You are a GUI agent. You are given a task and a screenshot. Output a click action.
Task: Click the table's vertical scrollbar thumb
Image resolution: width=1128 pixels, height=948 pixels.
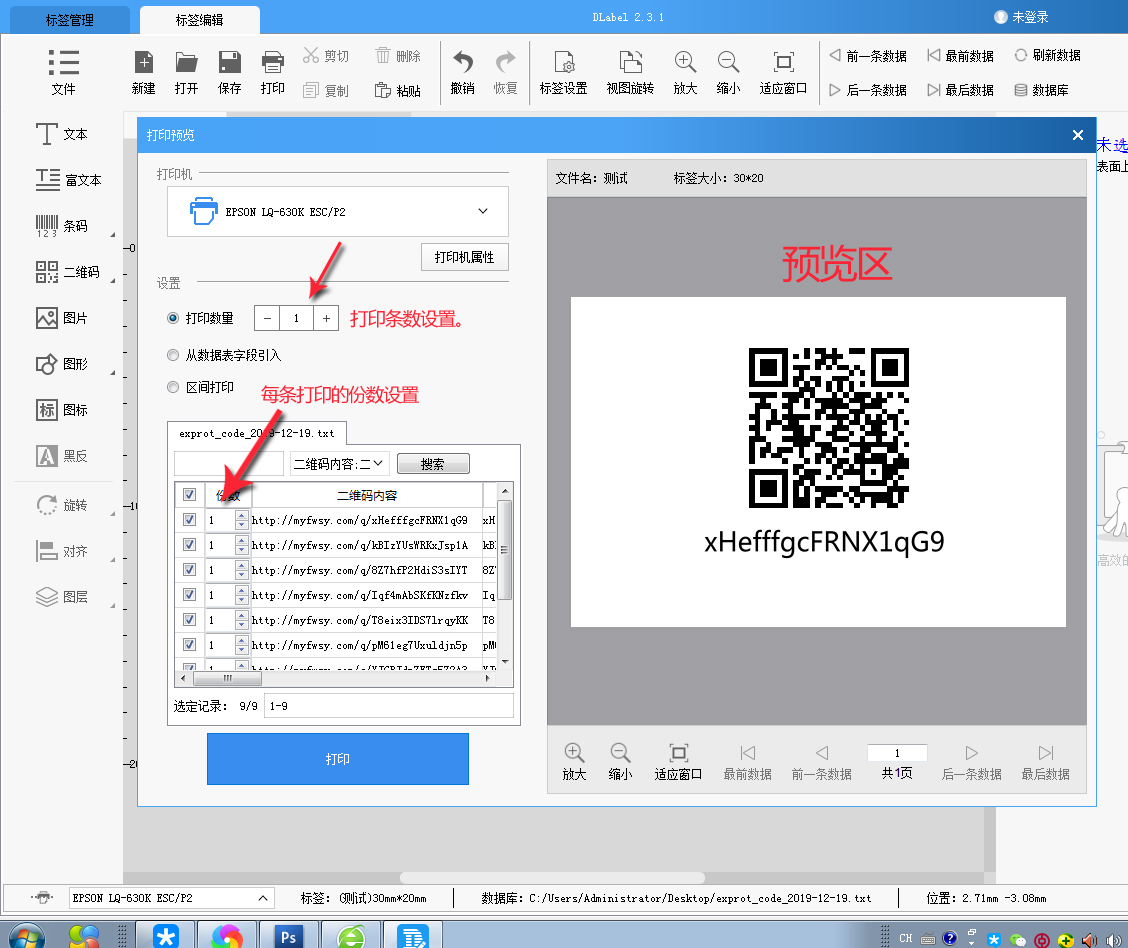point(505,550)
